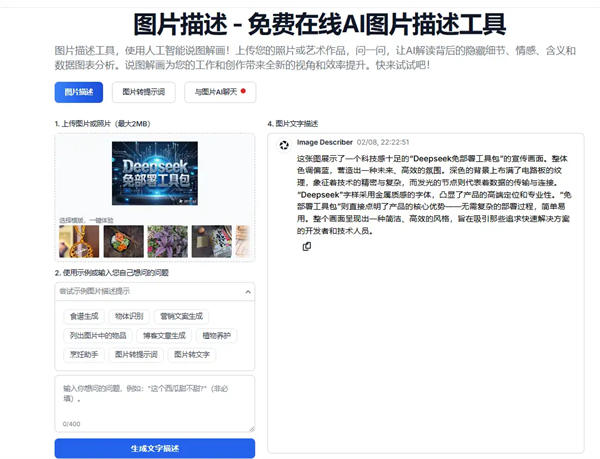Select the 食谱生成 prompt chip
This screenshot has height=459, width=600.
84,316
